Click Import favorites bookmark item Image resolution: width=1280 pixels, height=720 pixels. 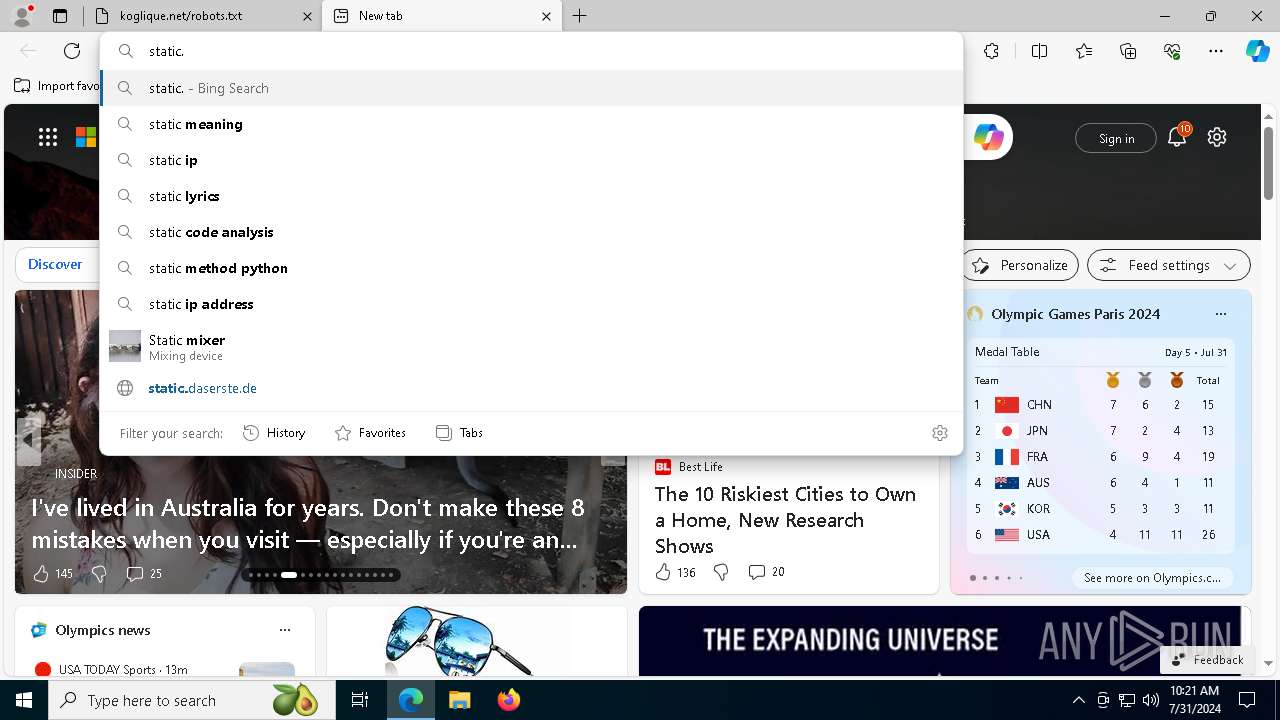point(57,86)
